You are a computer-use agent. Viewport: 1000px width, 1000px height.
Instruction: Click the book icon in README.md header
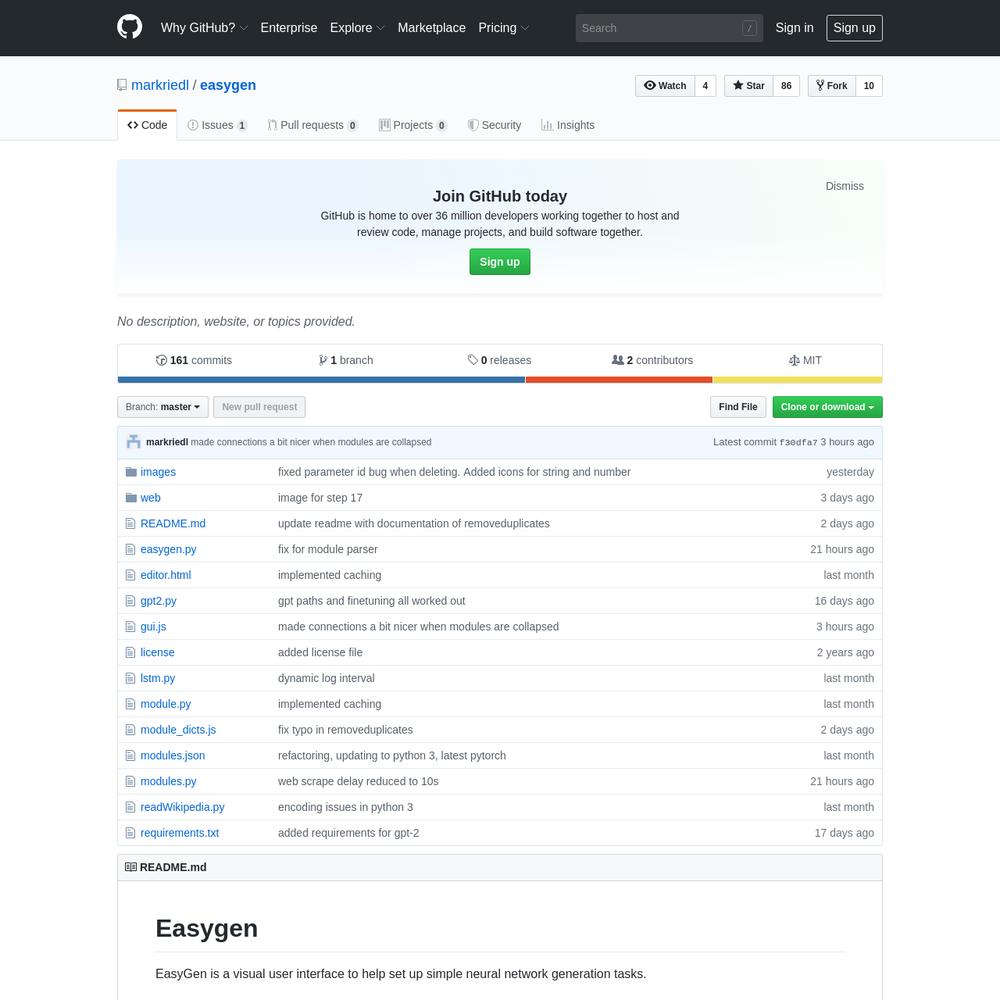131,867
